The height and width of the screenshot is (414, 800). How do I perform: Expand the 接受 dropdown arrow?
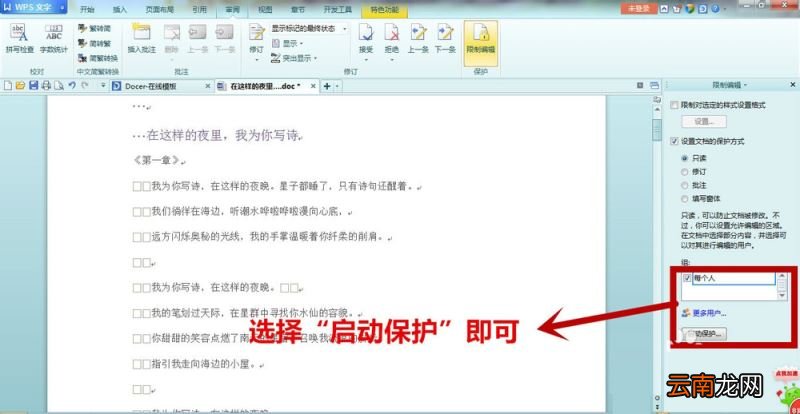click(x=366, y=60)
